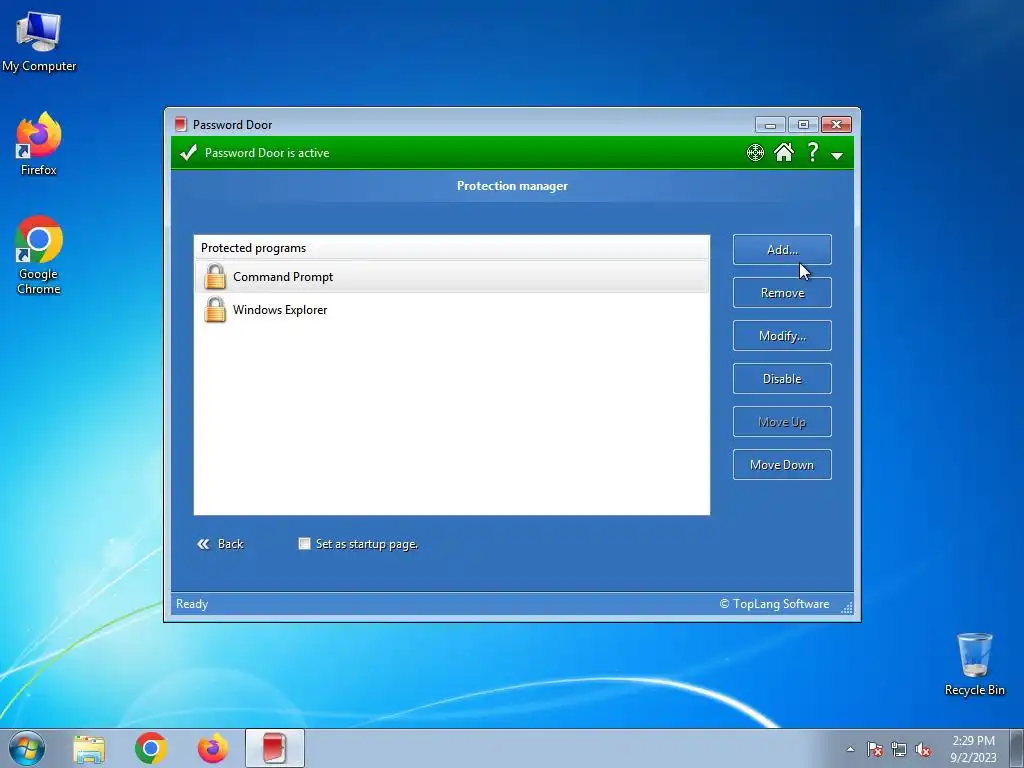Screen dimensions: 1024x768
Task: Select the Recycle Bin desktop icon
Action: click(974, 664)
